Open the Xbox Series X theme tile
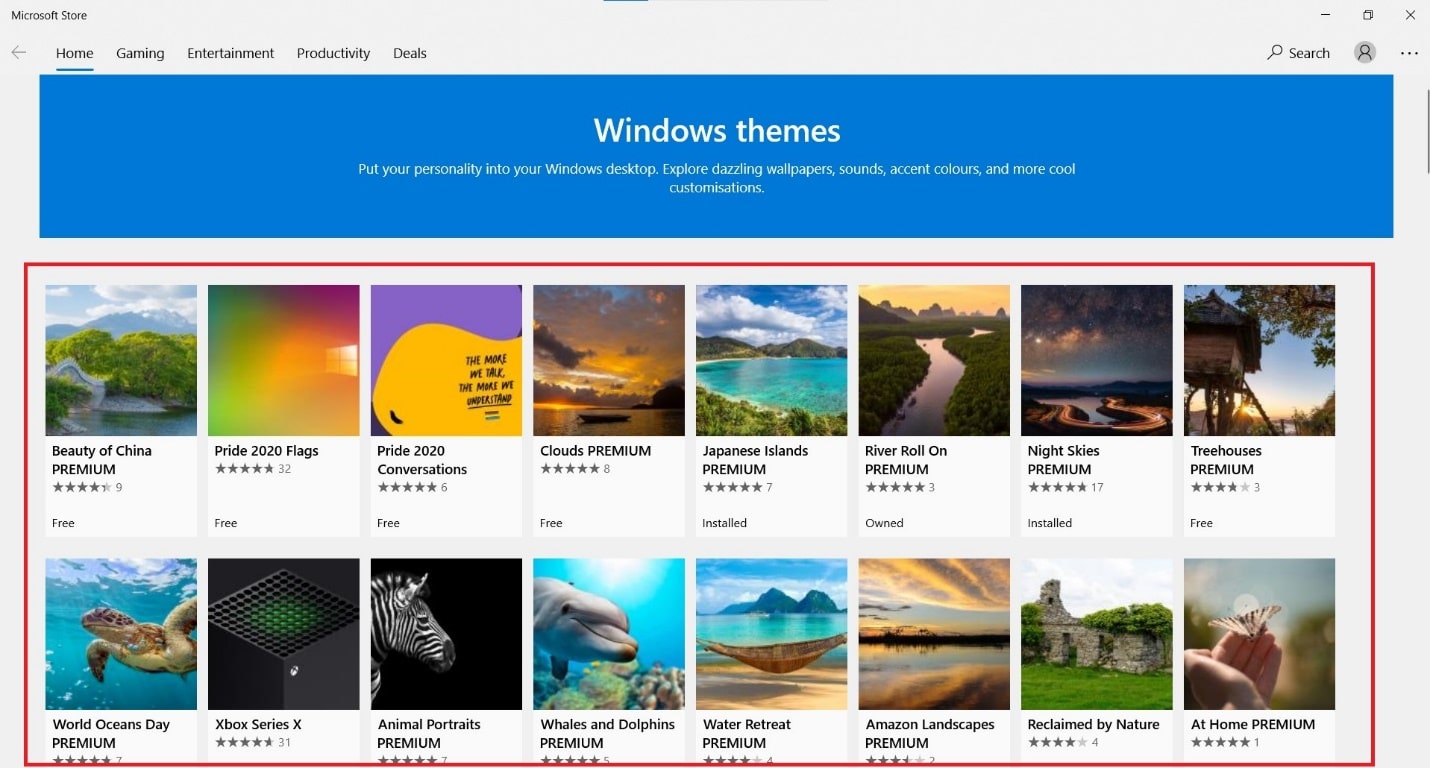Image resolution: width=1430 pixels, height=768 pixels. 284,634
